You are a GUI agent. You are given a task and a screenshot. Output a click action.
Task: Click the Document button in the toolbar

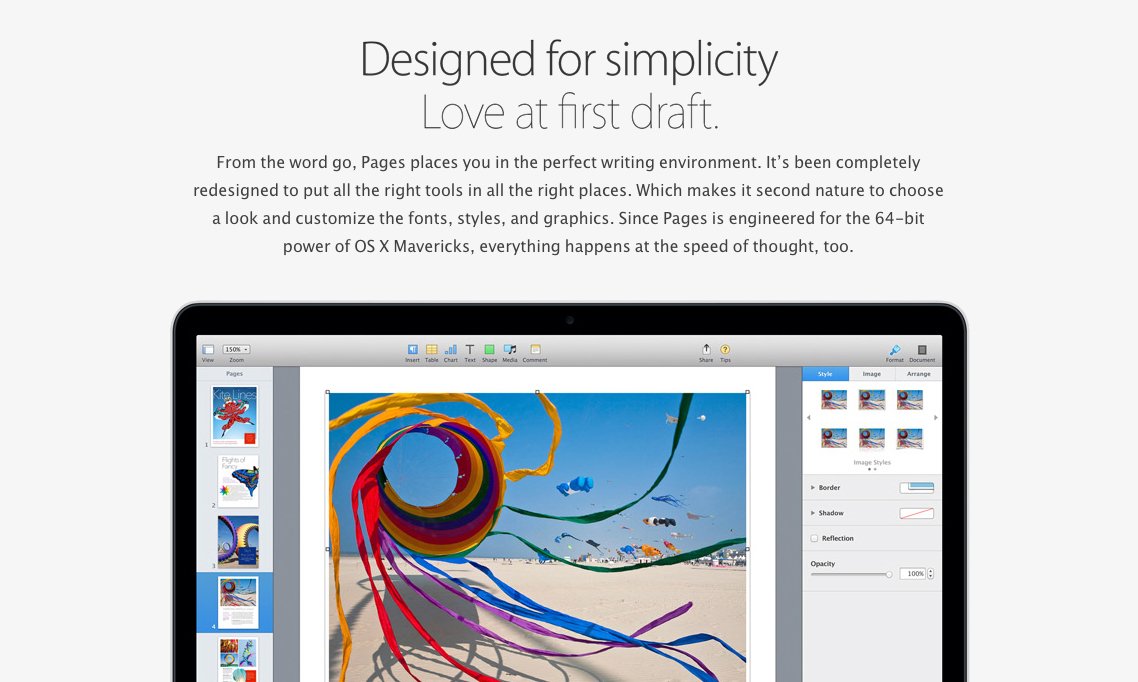[x=920, y=348]
